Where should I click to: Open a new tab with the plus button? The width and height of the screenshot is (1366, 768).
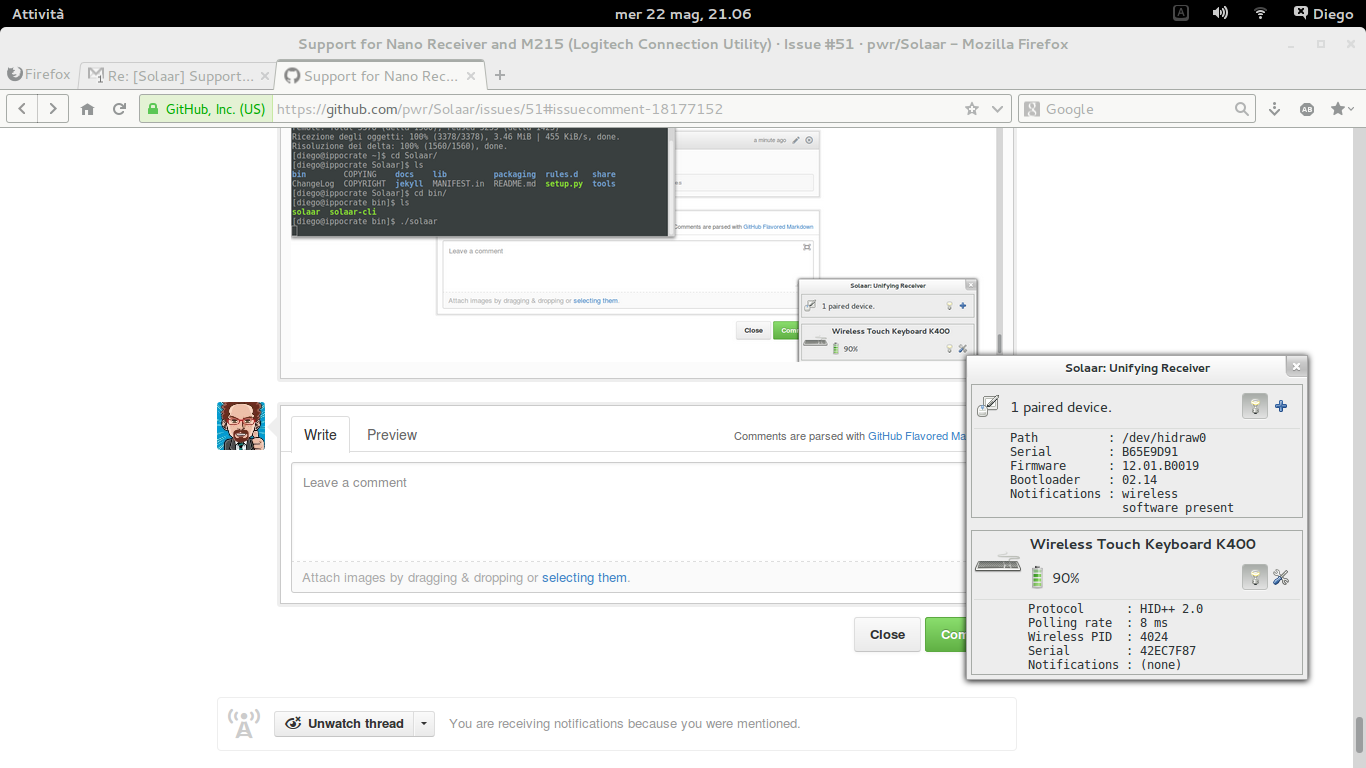pyautogui.click(x=500, y=75)
